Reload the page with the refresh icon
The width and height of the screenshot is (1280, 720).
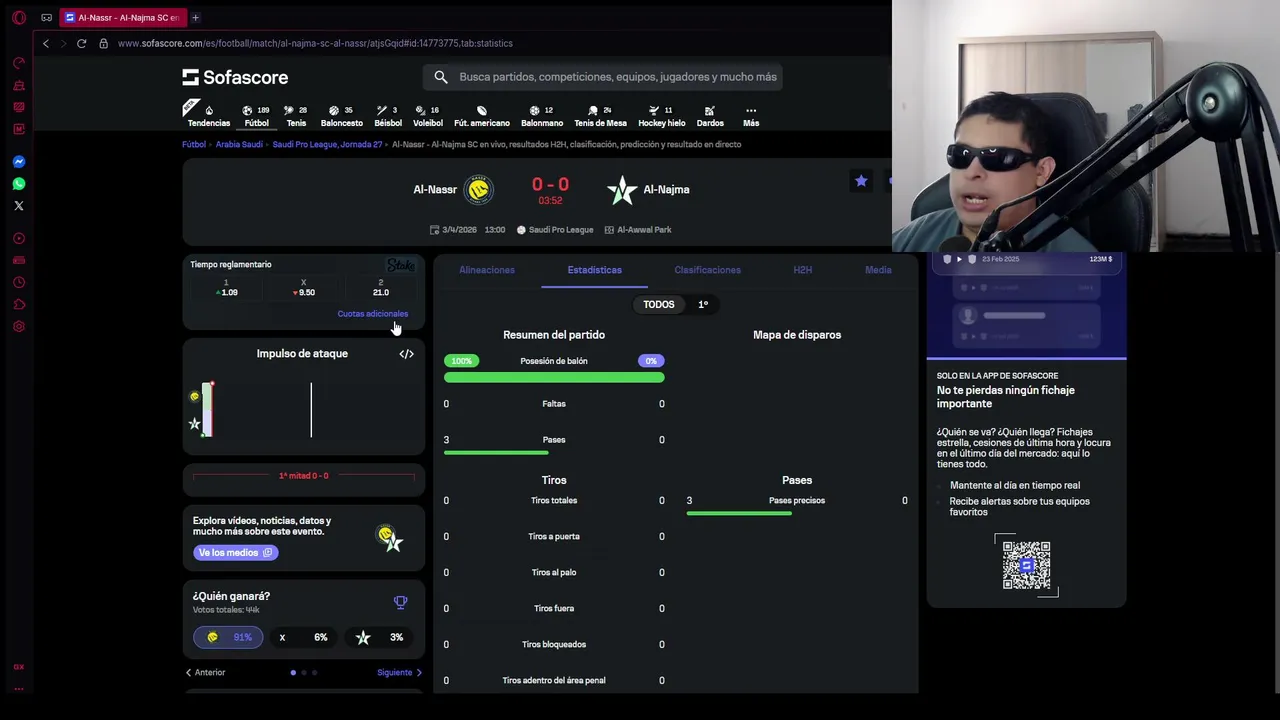pyautogui.click(x=81, y=44)
